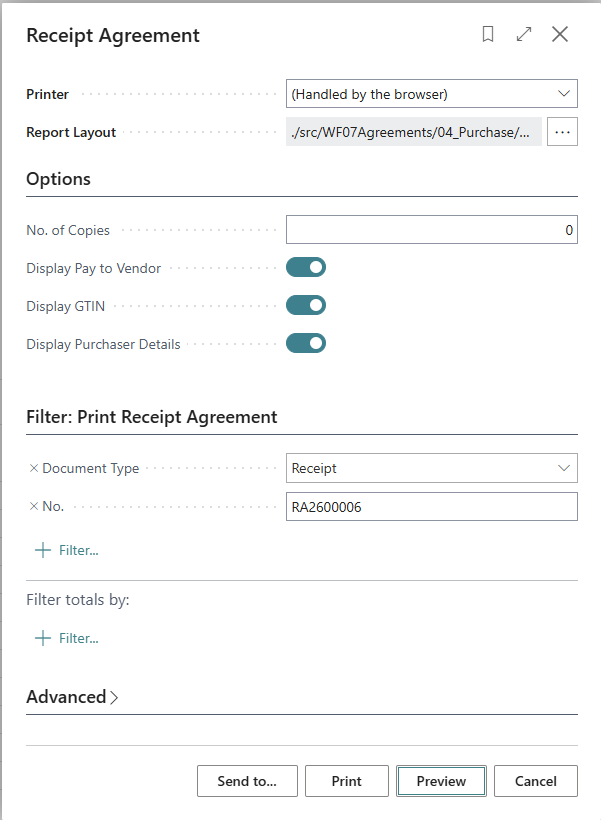Toggle Display Pay to Vendor switch
This screenshot has height=820, width=601.
coord(306,268)
